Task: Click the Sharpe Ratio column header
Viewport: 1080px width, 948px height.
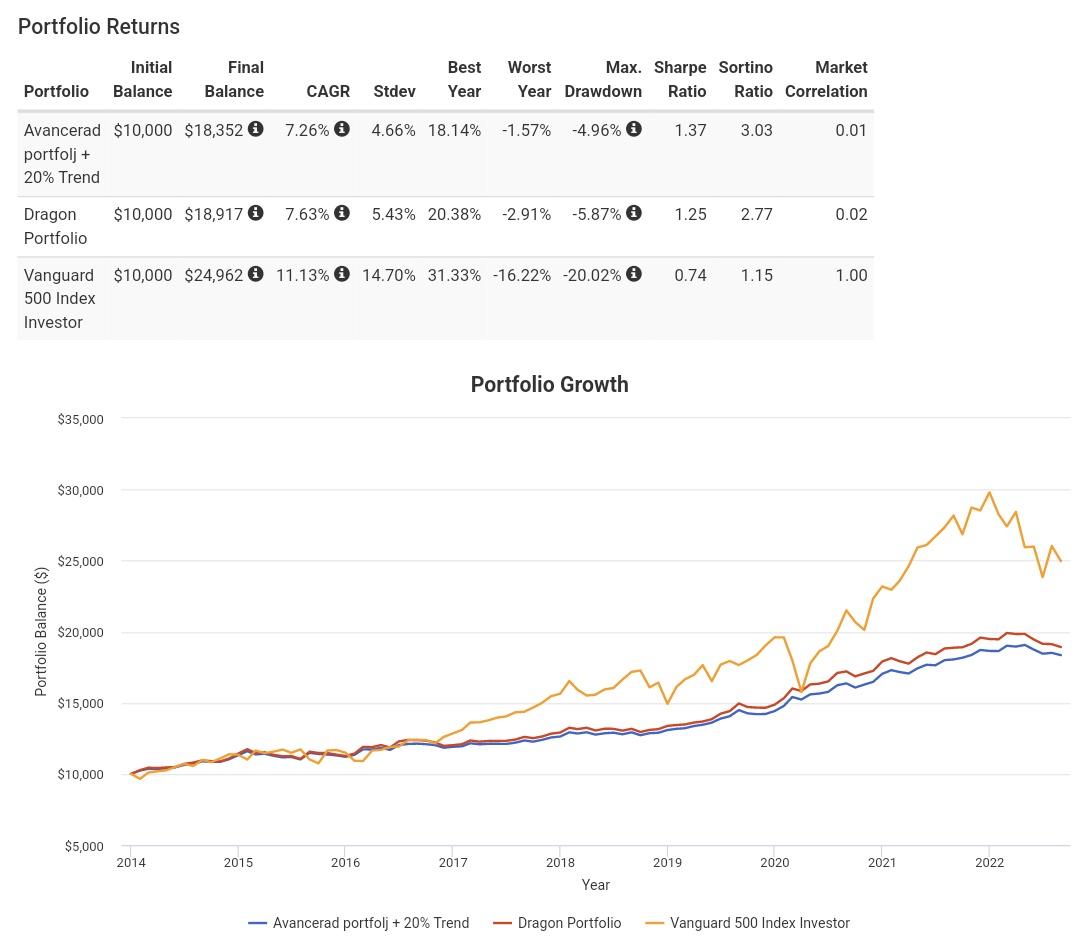Action: click(x=680, y=80)
